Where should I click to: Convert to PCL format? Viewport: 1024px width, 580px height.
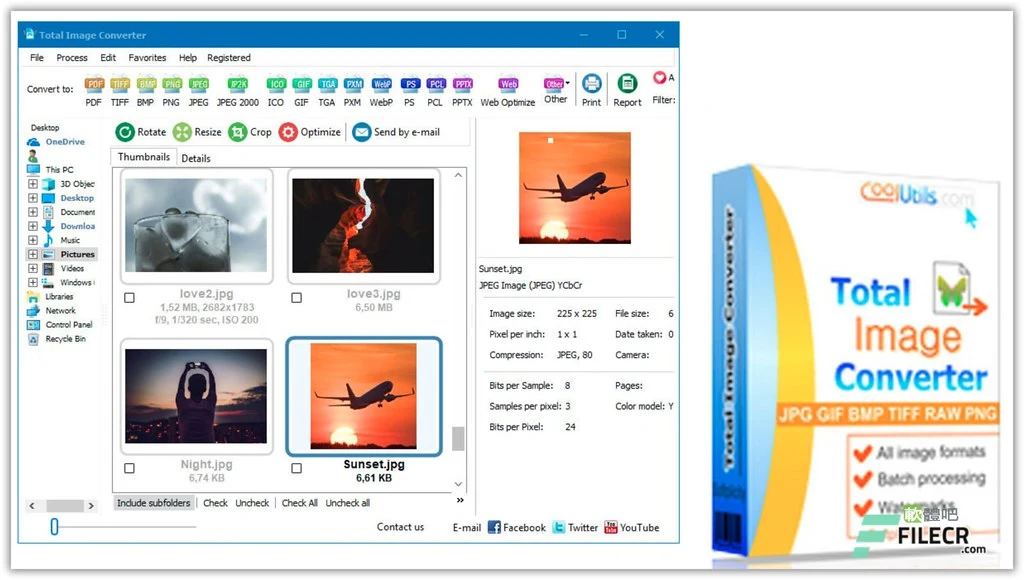coord(435,91)
